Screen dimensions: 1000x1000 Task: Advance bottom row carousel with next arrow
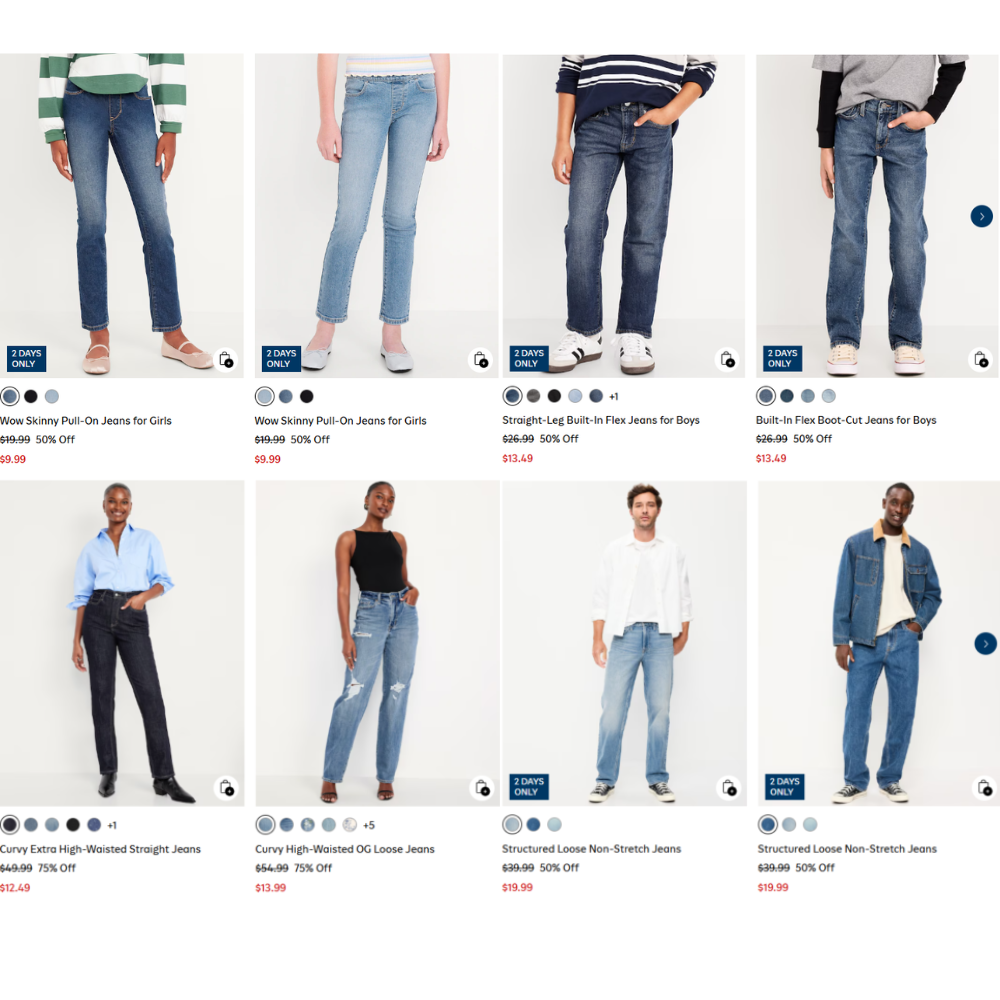(x=985, y=643)
